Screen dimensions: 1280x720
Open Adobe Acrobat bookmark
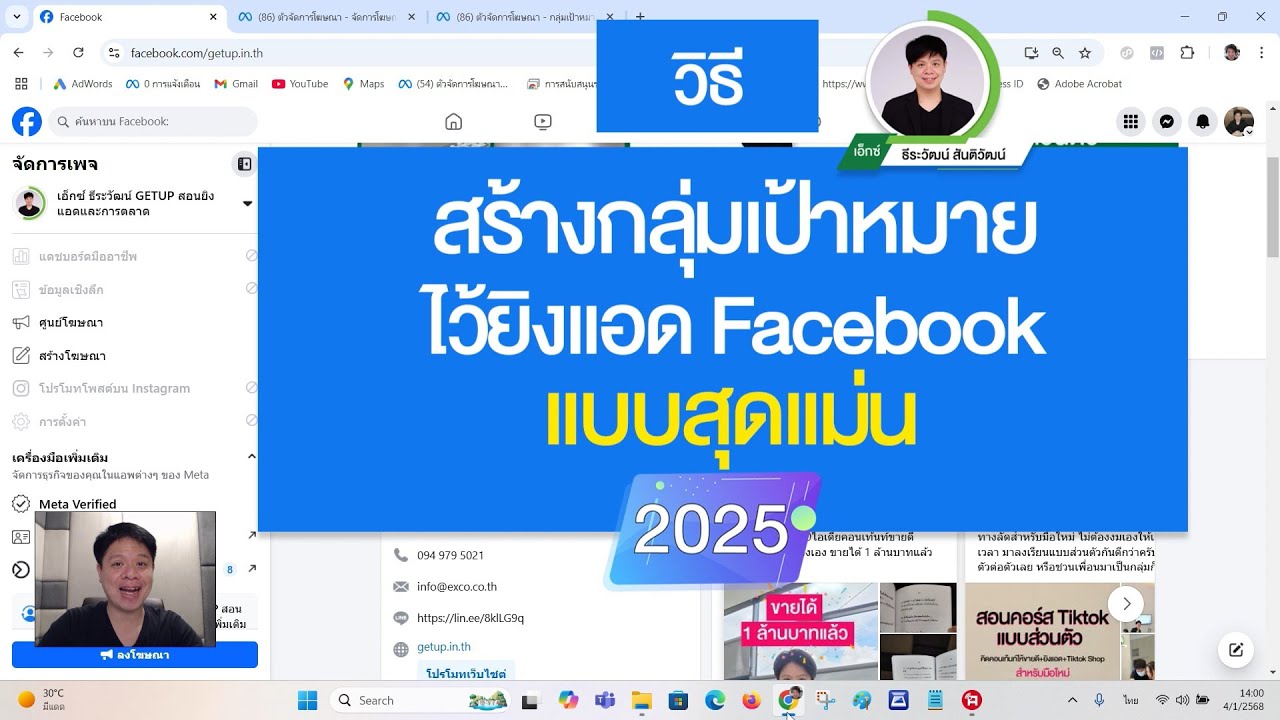click(1080, 84)
